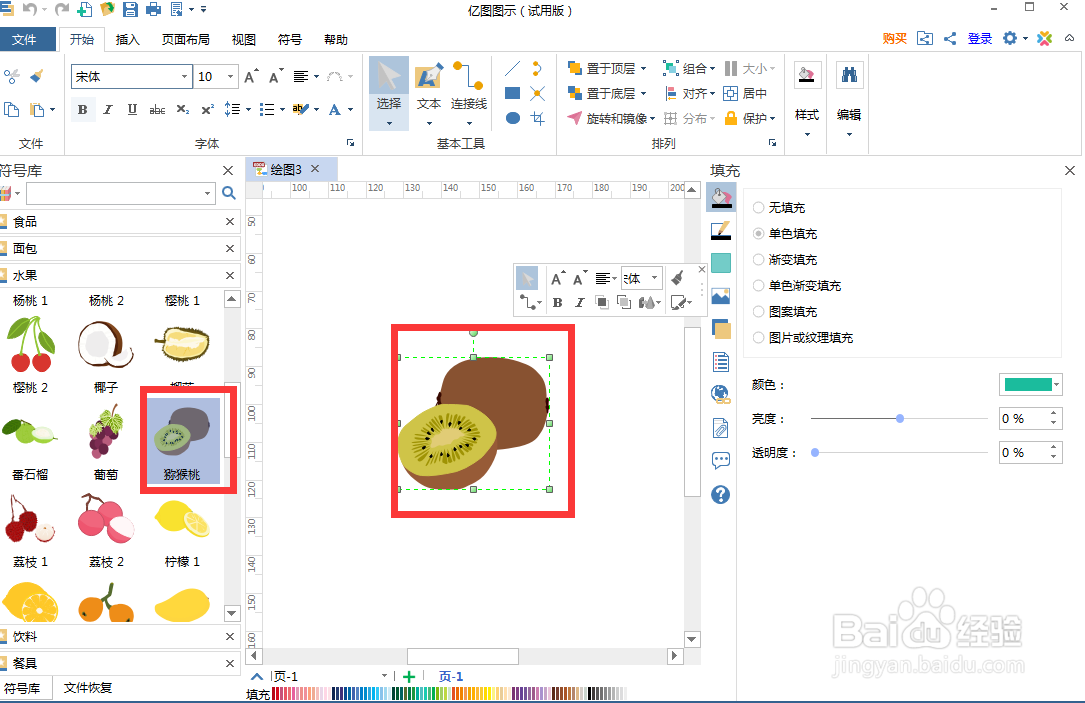Click the Bold formatting icon in ribbon
Screen dimensions: 1085x703
pyautogui.click(x=82, y=109)
